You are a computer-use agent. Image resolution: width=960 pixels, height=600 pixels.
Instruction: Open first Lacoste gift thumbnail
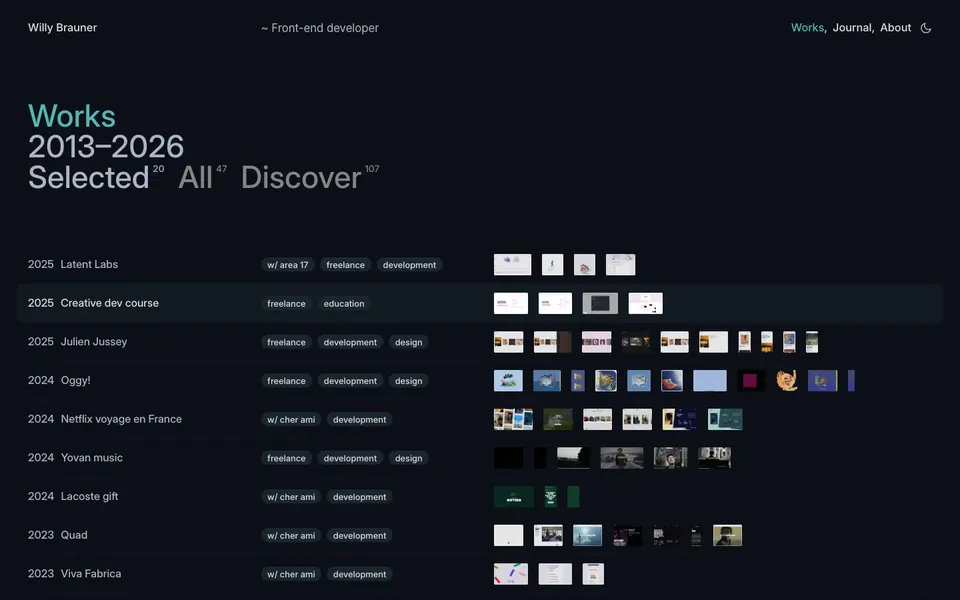[x=514, y=496]
